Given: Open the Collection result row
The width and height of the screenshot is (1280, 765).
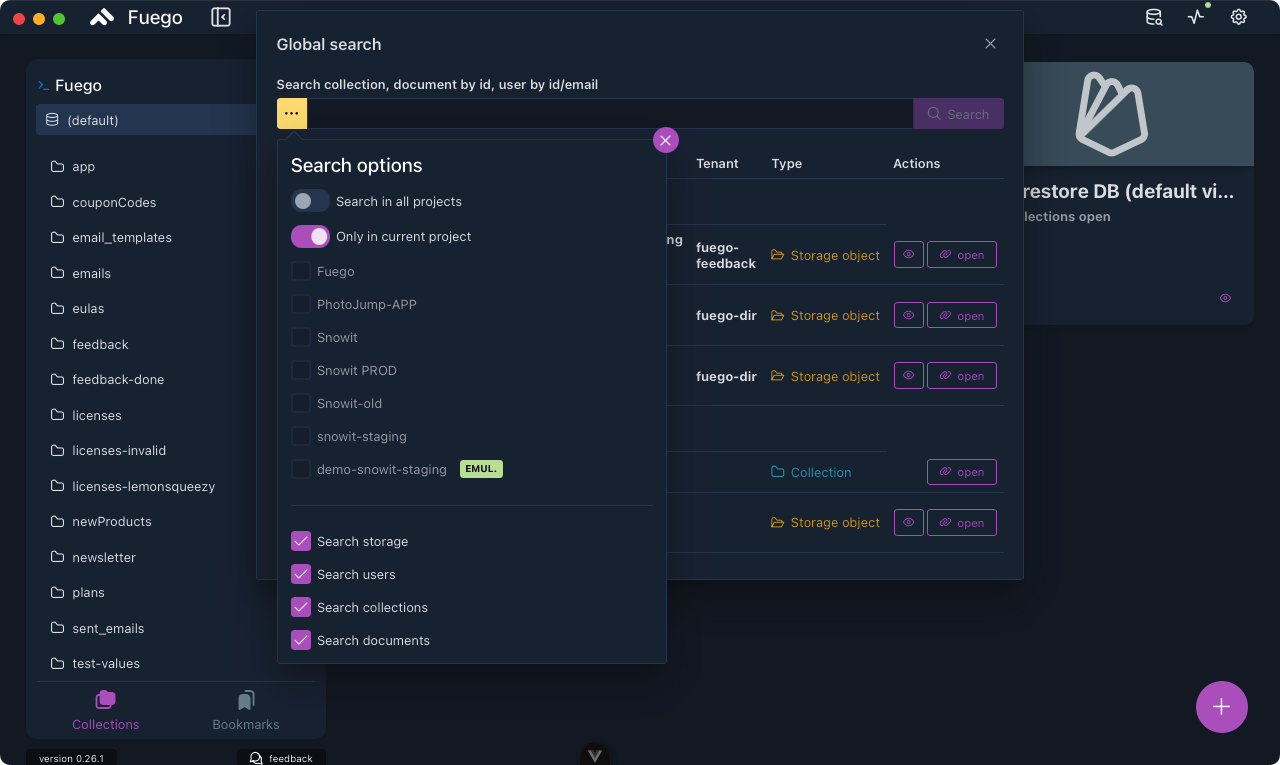Looking at the screenshot, I should click(962, 472).
